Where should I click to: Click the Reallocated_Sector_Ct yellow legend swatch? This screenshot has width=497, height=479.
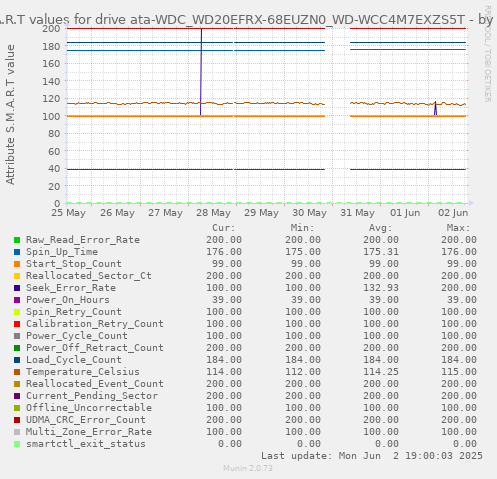17,276
